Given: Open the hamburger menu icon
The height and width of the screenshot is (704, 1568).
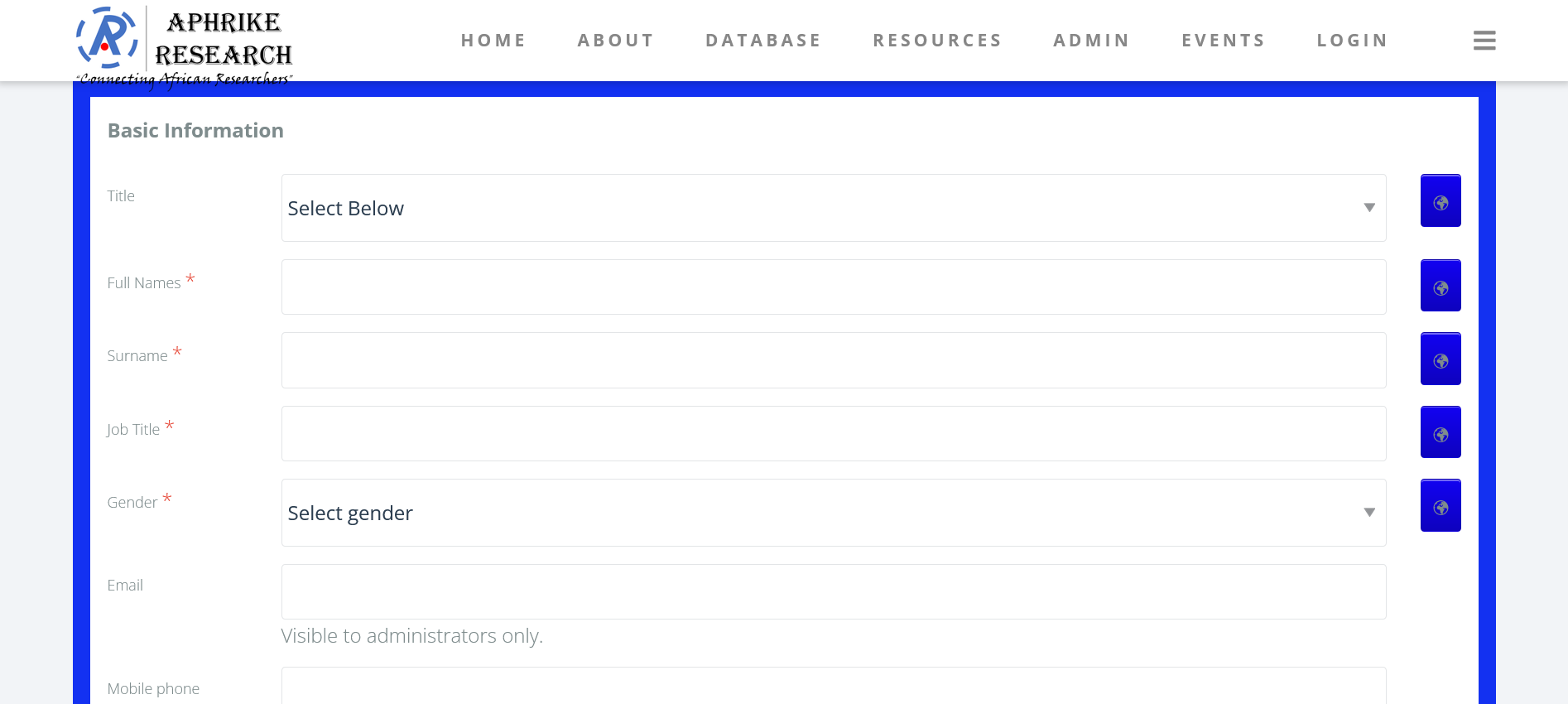Looking at the screenshot, I should [x=1484, y=40].
